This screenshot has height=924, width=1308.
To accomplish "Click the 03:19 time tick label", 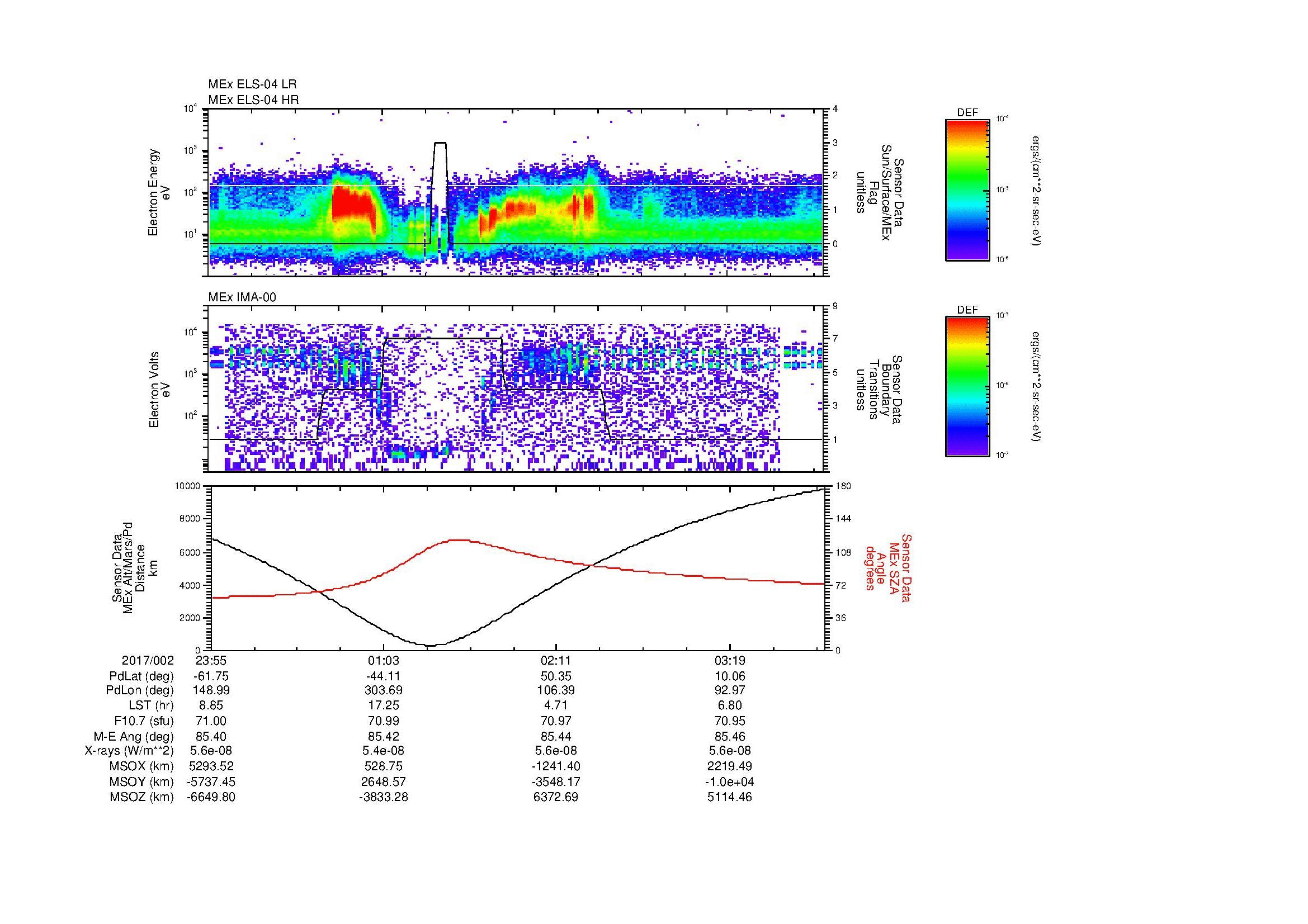I will click(729, 660).
